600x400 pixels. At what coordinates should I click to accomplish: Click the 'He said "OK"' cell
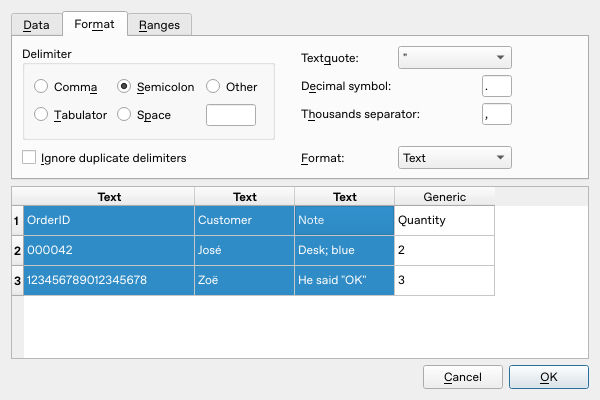(x=344, y=280)
